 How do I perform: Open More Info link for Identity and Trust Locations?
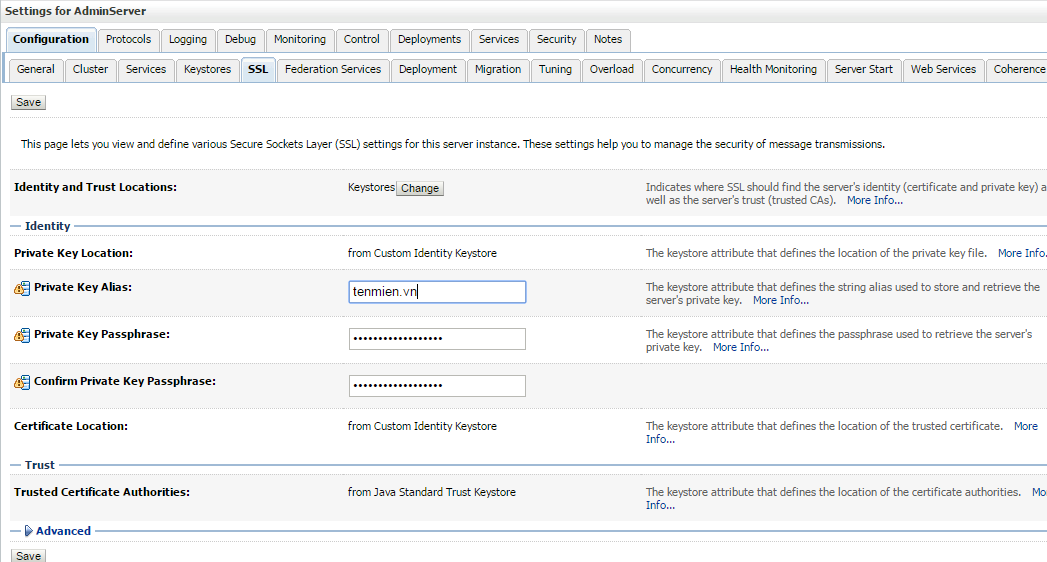pos(875,200)
